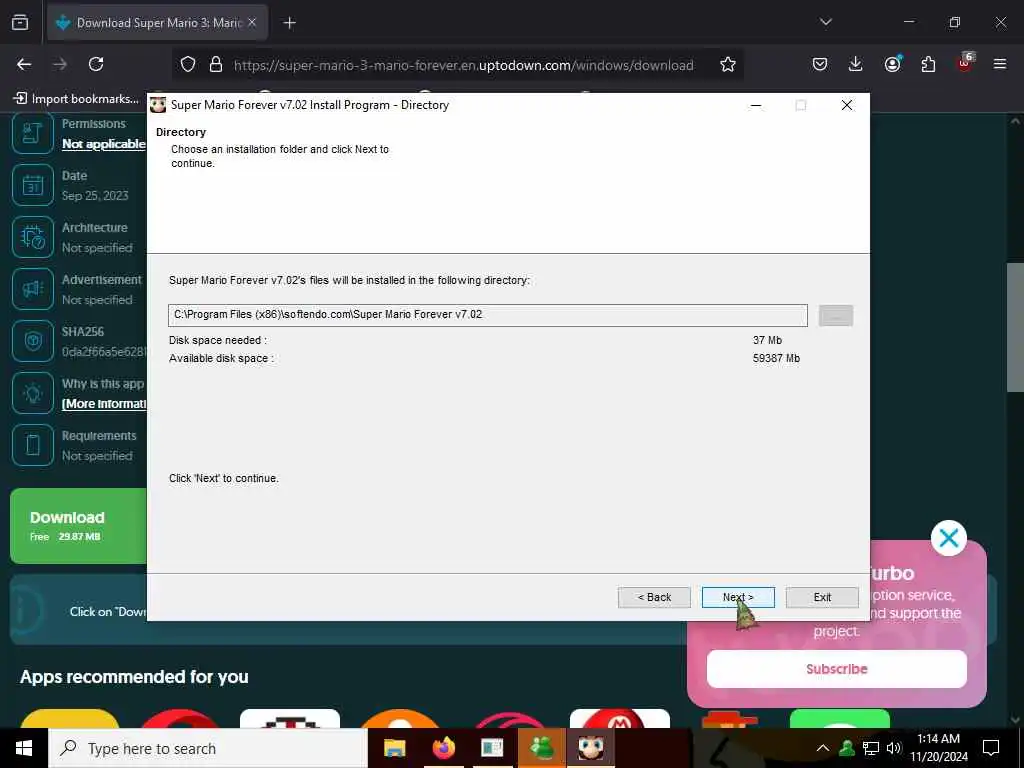This screenshot has width=1024, height=768.
Task: Click the uptodown.com address bar
Action: pyautogui.click(x=464, y=65)
